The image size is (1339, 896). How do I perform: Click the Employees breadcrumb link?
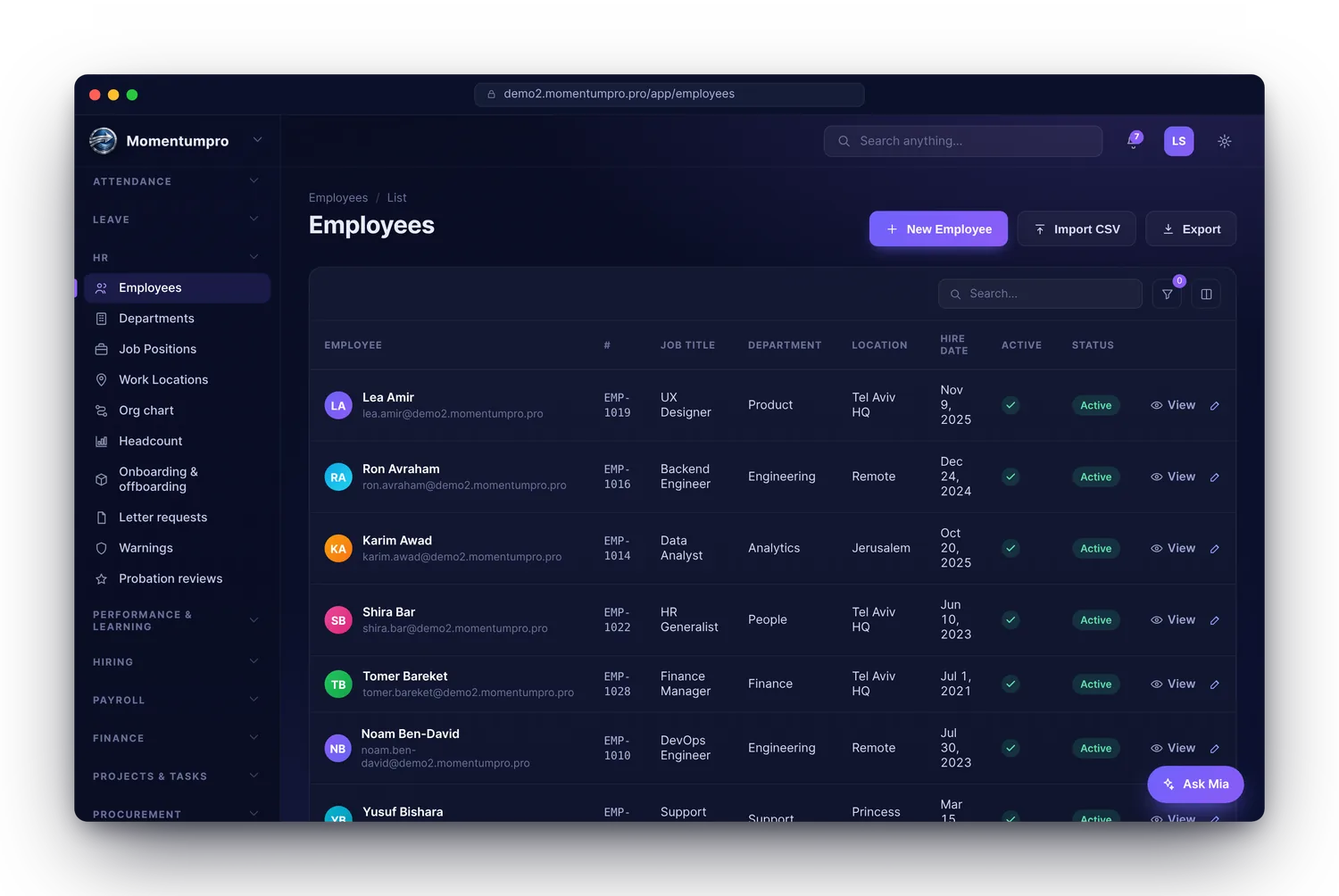click(338, 198)
